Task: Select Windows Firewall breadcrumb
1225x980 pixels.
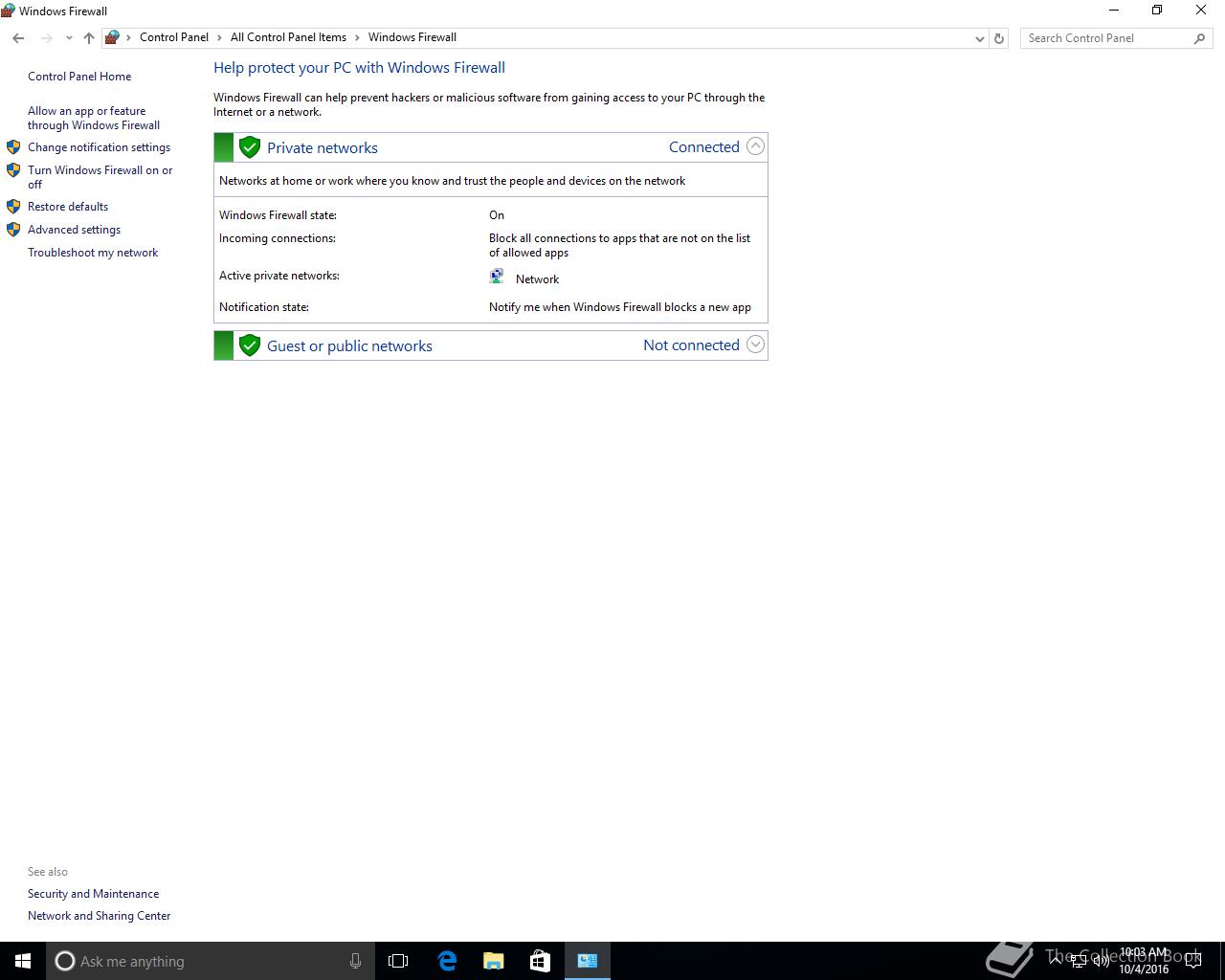Action: coord(412,37)
